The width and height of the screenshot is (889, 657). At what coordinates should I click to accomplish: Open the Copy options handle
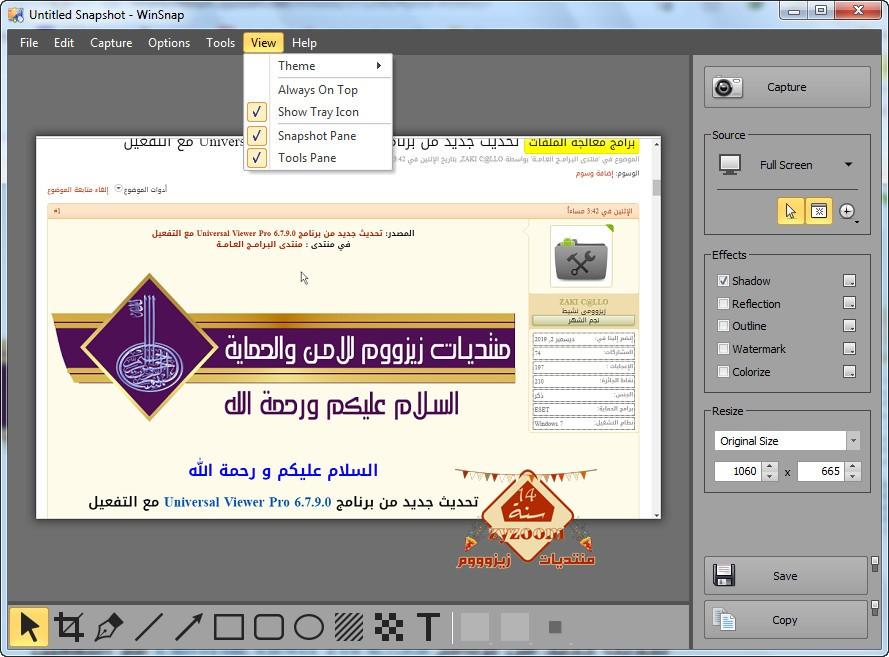click(x=875, y=608)
